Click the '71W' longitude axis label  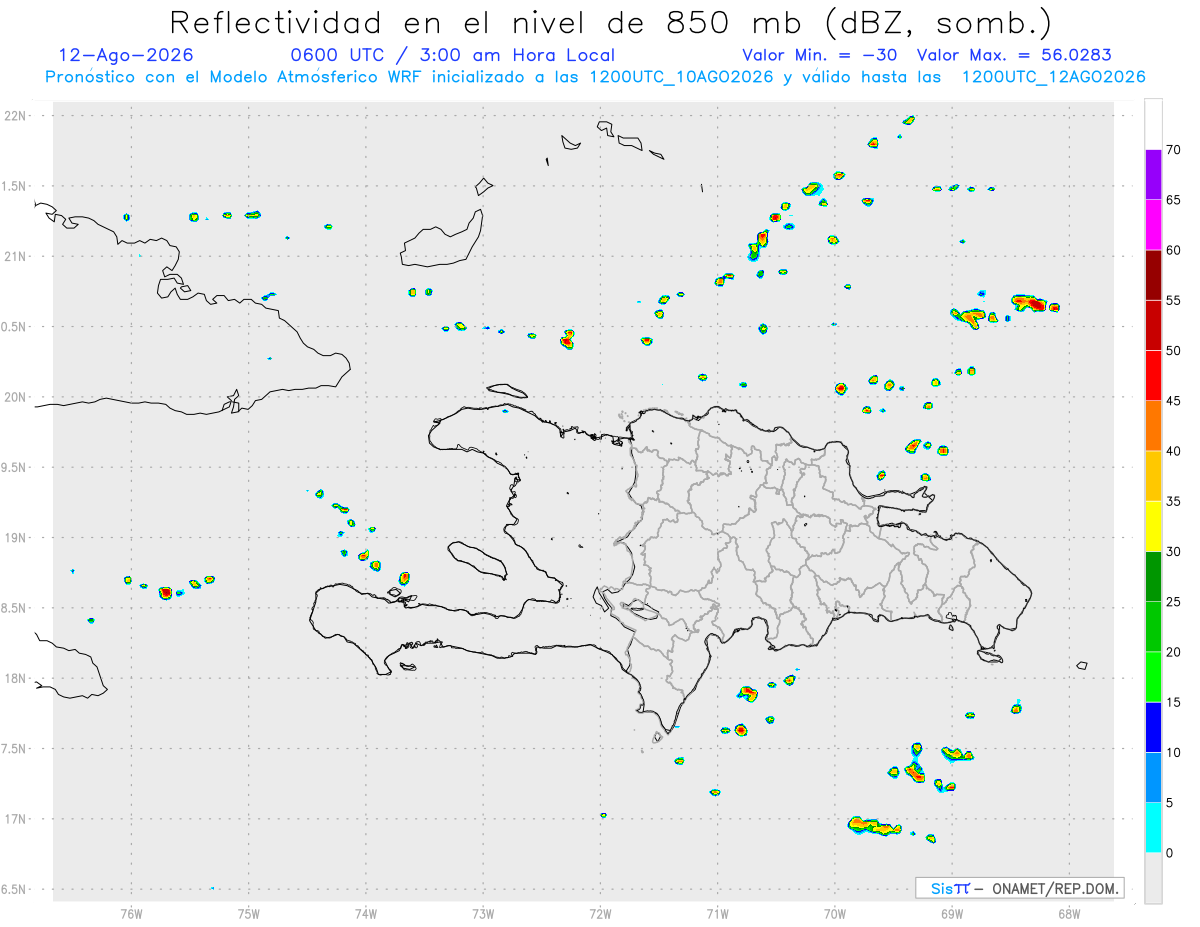[717, 912]
